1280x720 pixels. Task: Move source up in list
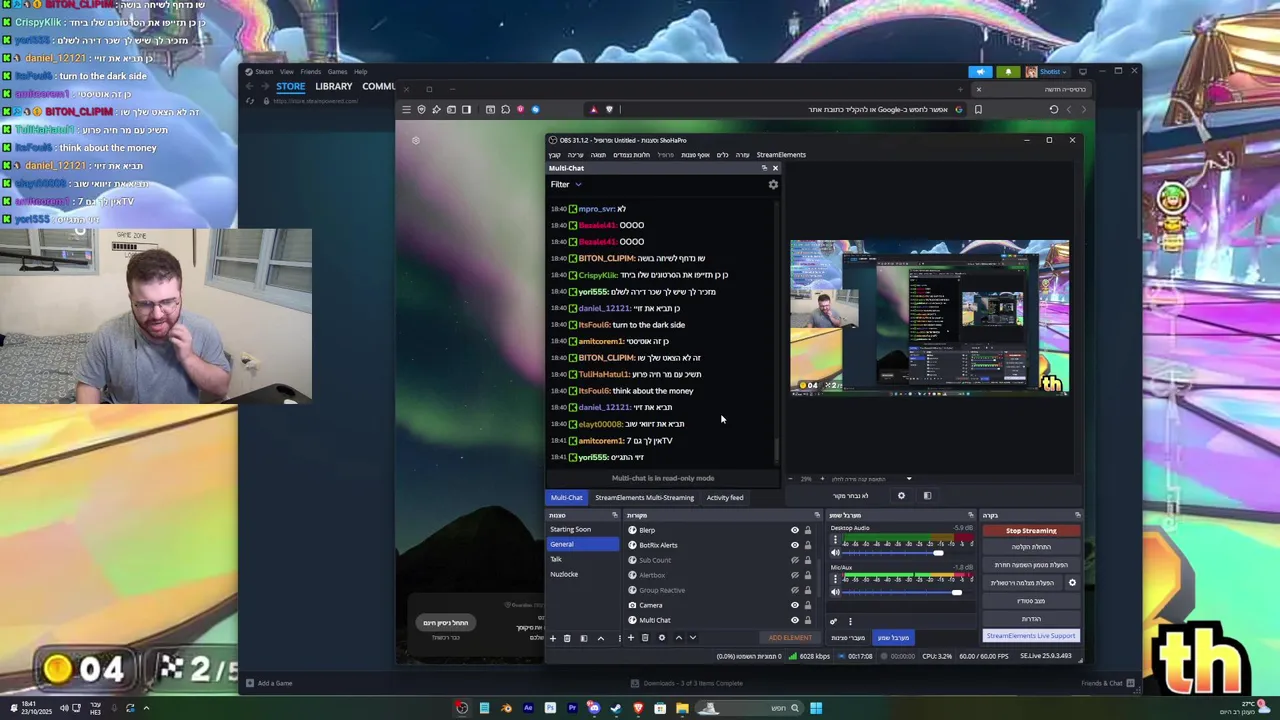pyautogui.click(x=678, y=638)
